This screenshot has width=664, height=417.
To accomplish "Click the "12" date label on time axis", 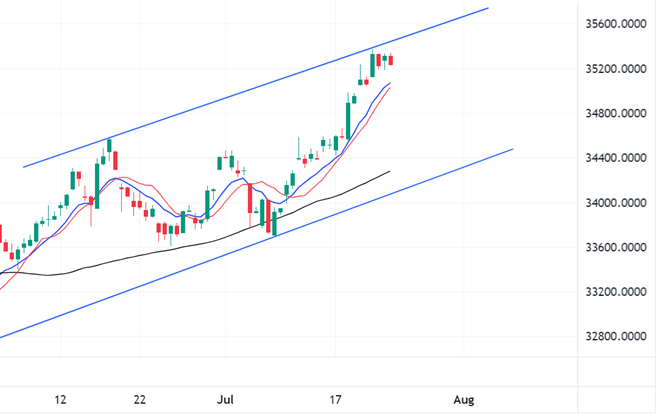I will pos(61,400).
